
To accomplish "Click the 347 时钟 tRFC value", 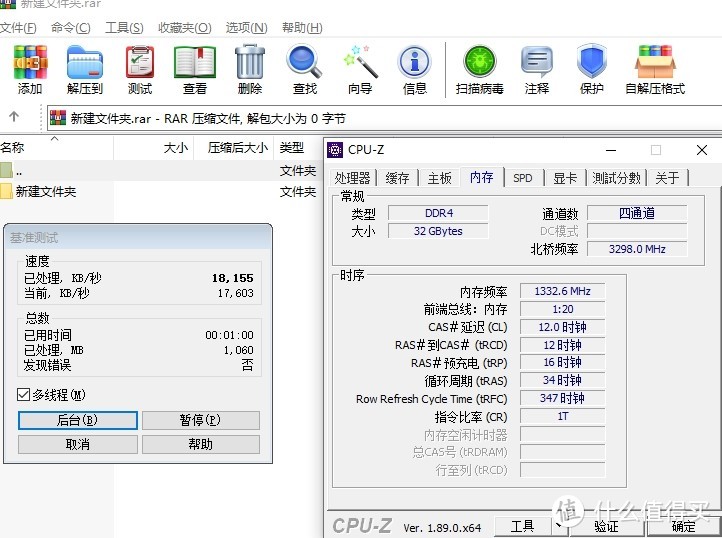I will click(x=563, y=398).
